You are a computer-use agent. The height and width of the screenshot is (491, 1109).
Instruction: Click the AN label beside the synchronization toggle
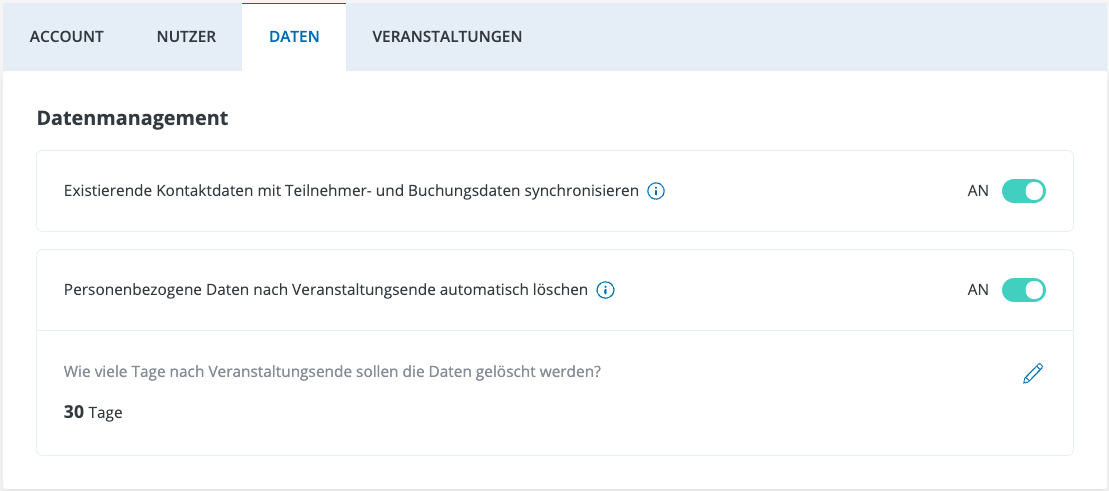tap(978, 191)
